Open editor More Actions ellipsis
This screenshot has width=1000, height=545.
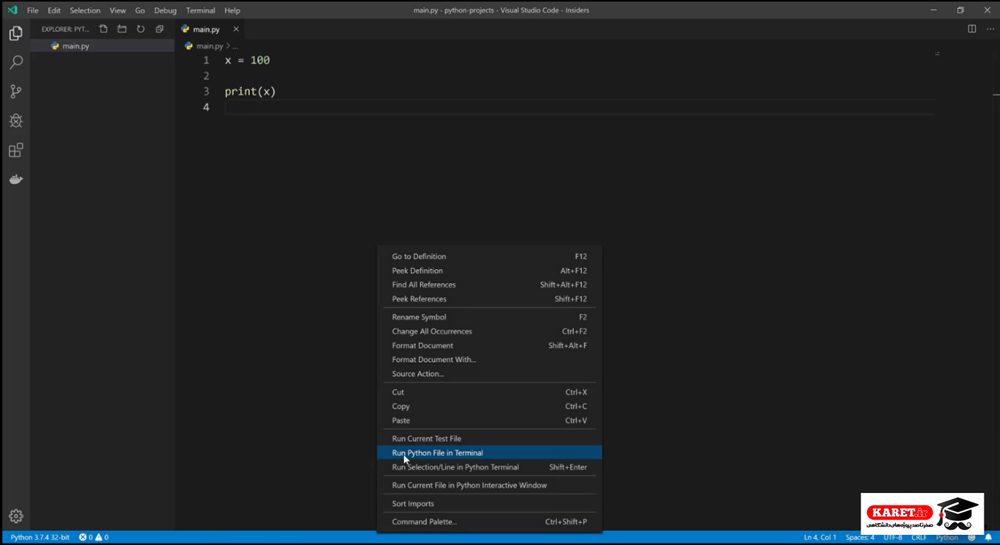(990, 29)
